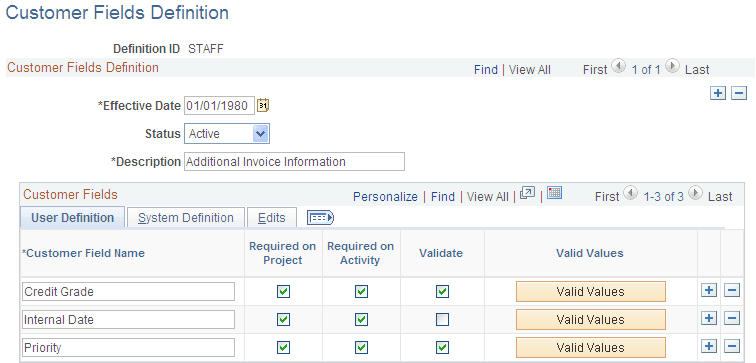Uncheck Validate for Credit Grade
756x363 pixels.
click(x=442, y=291)
